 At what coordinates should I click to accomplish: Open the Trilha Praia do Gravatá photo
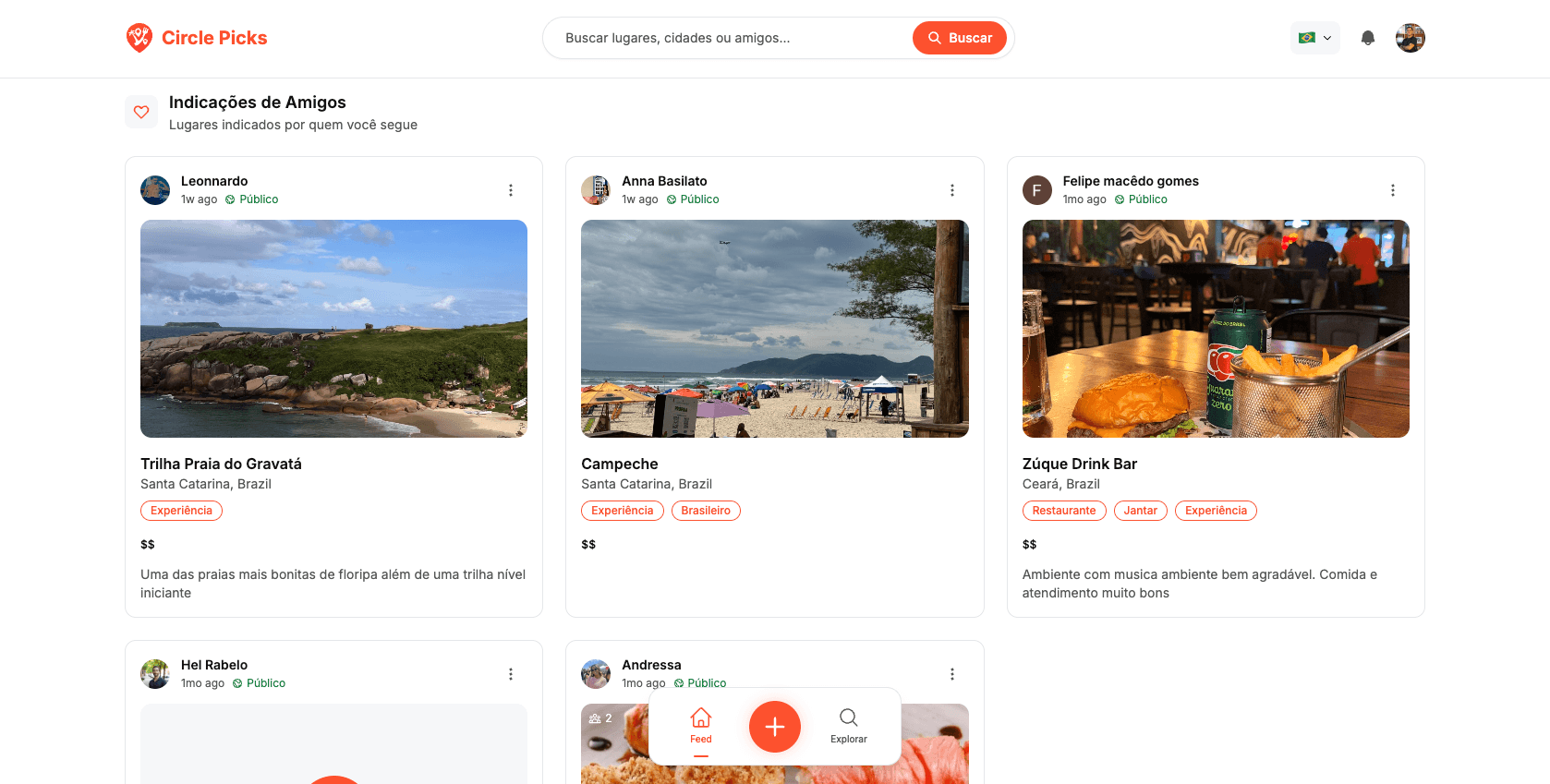[333, 329]
